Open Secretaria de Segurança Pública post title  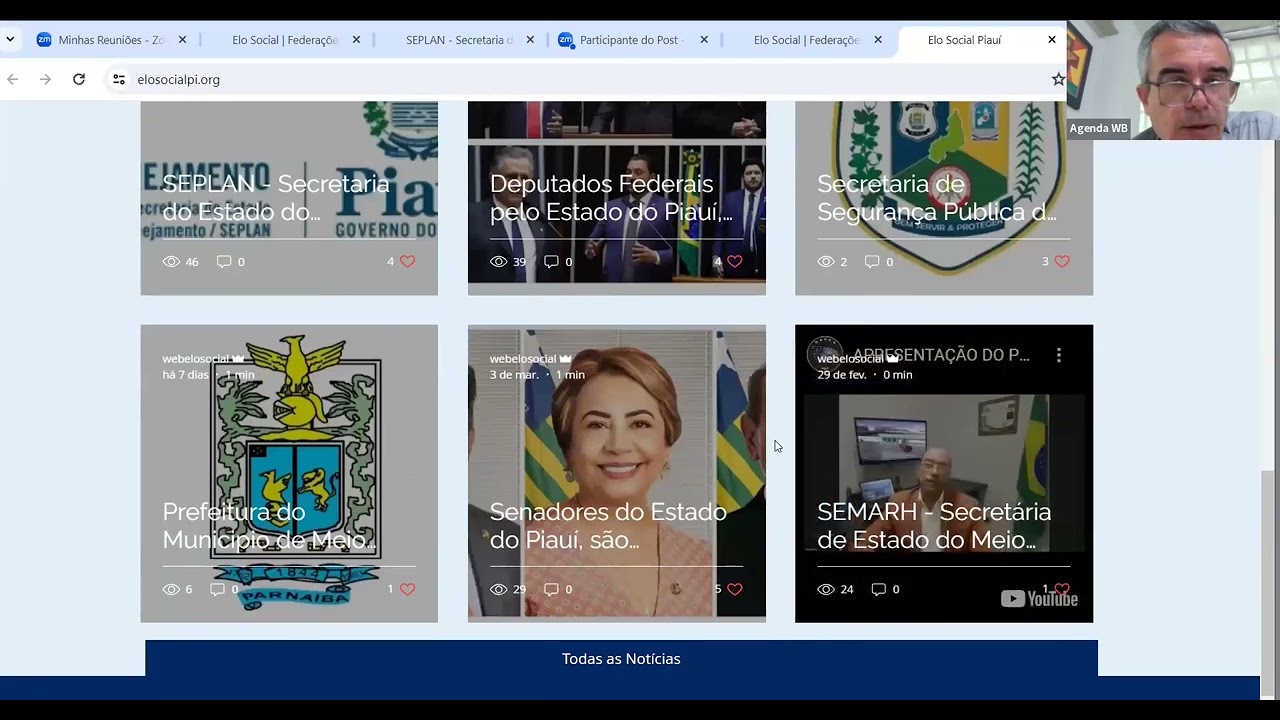pyautogui.click(x=937, y=198)
